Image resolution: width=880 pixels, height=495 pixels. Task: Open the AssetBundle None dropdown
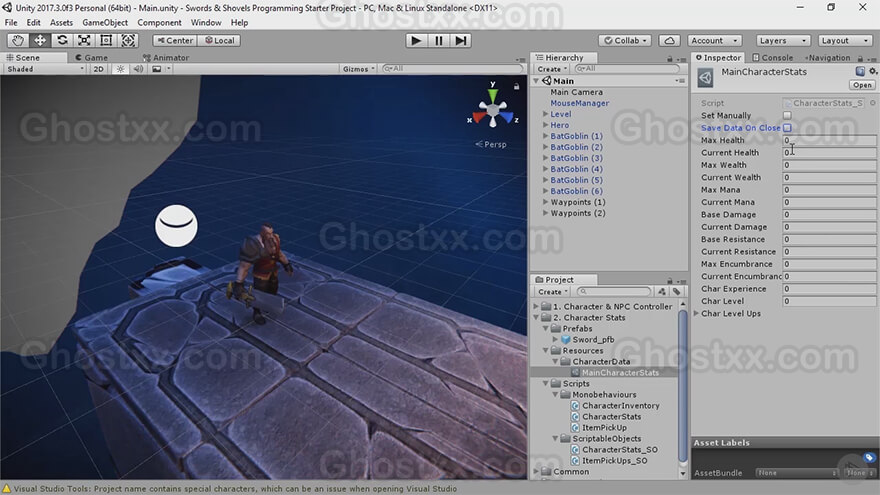click(x=796, y=473)
